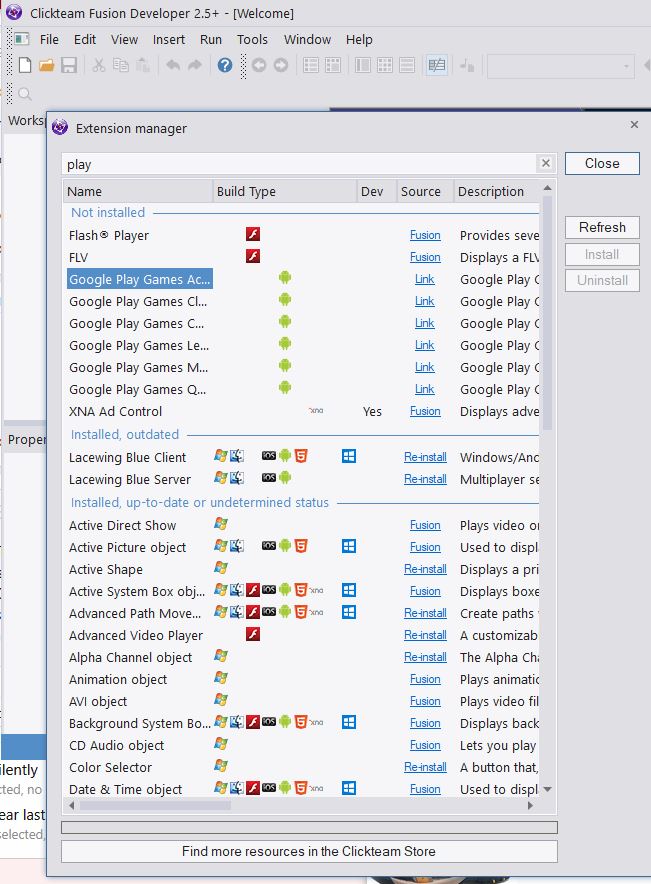Screen dimensions: 651x884
Task: Click HTML5 icon in Lacewing Blue Client row
Action: 301,457
